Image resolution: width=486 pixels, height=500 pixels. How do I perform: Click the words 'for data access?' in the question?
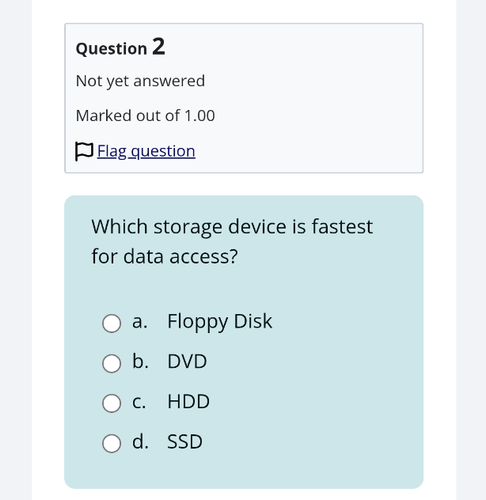(x=165, y=257)
